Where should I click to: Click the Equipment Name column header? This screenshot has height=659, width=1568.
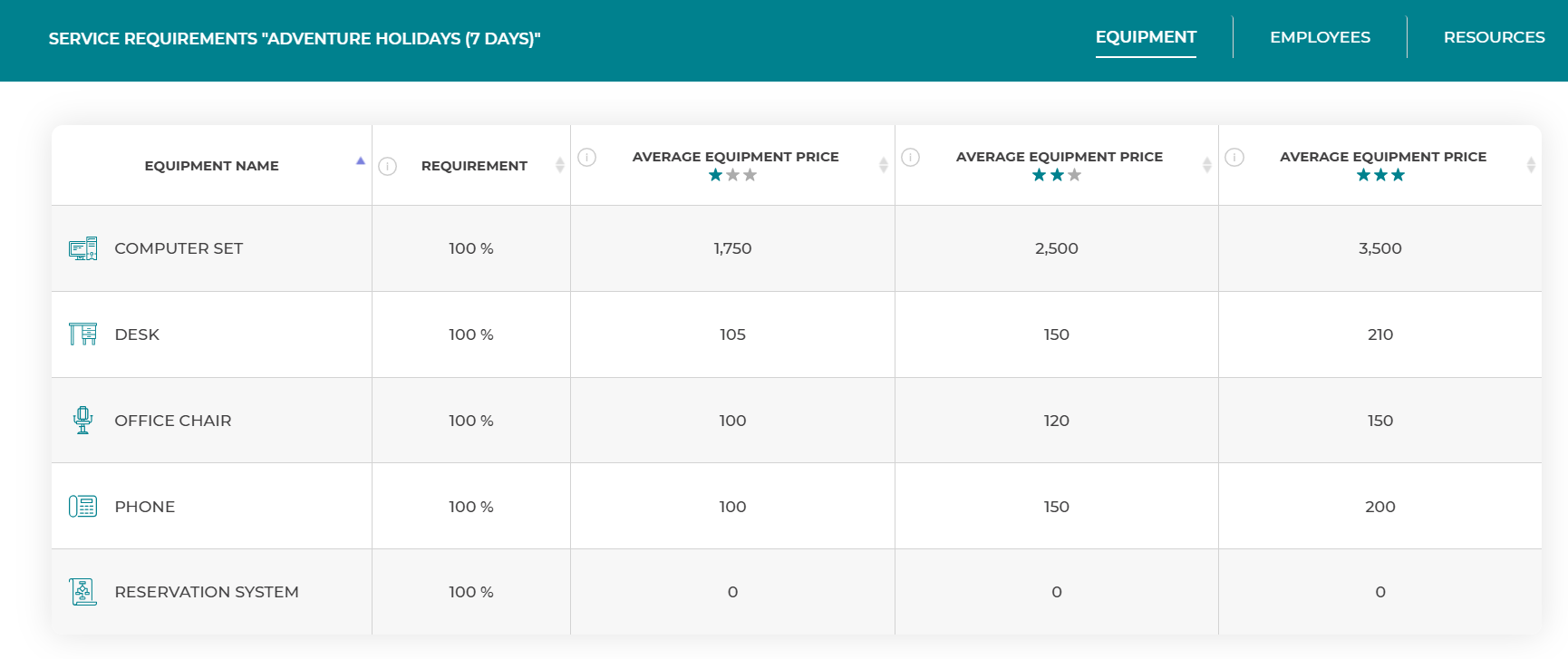(x=211, y=166)
